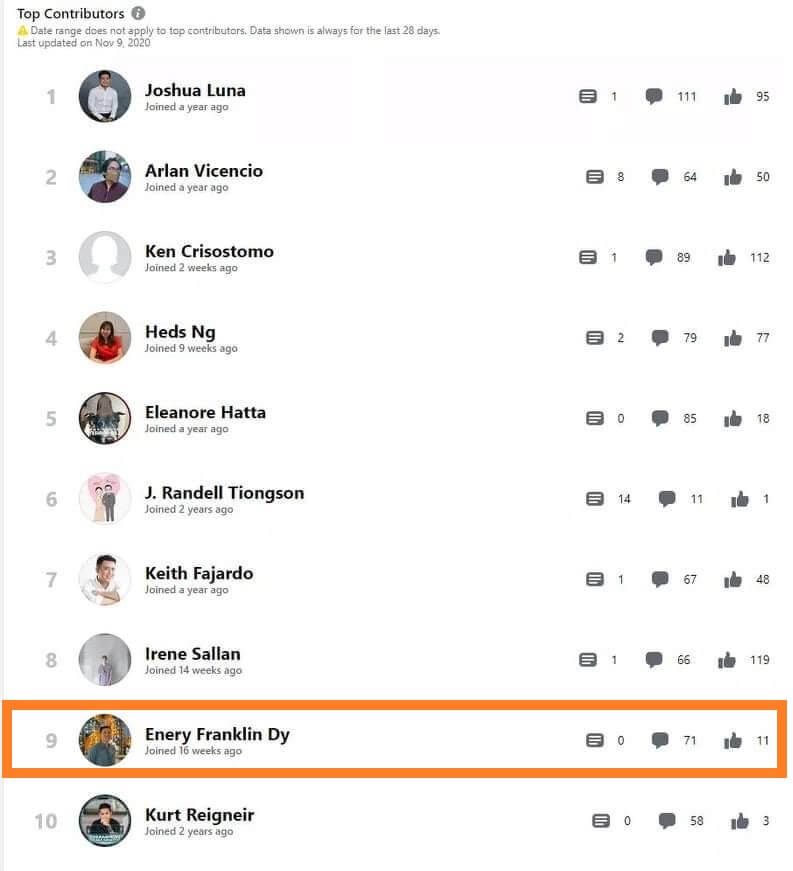The height and width of the screenshot is (871, 793).
Task: Click J. Randell Tiongson's cartoon avatar
Action: coord(105,499)
